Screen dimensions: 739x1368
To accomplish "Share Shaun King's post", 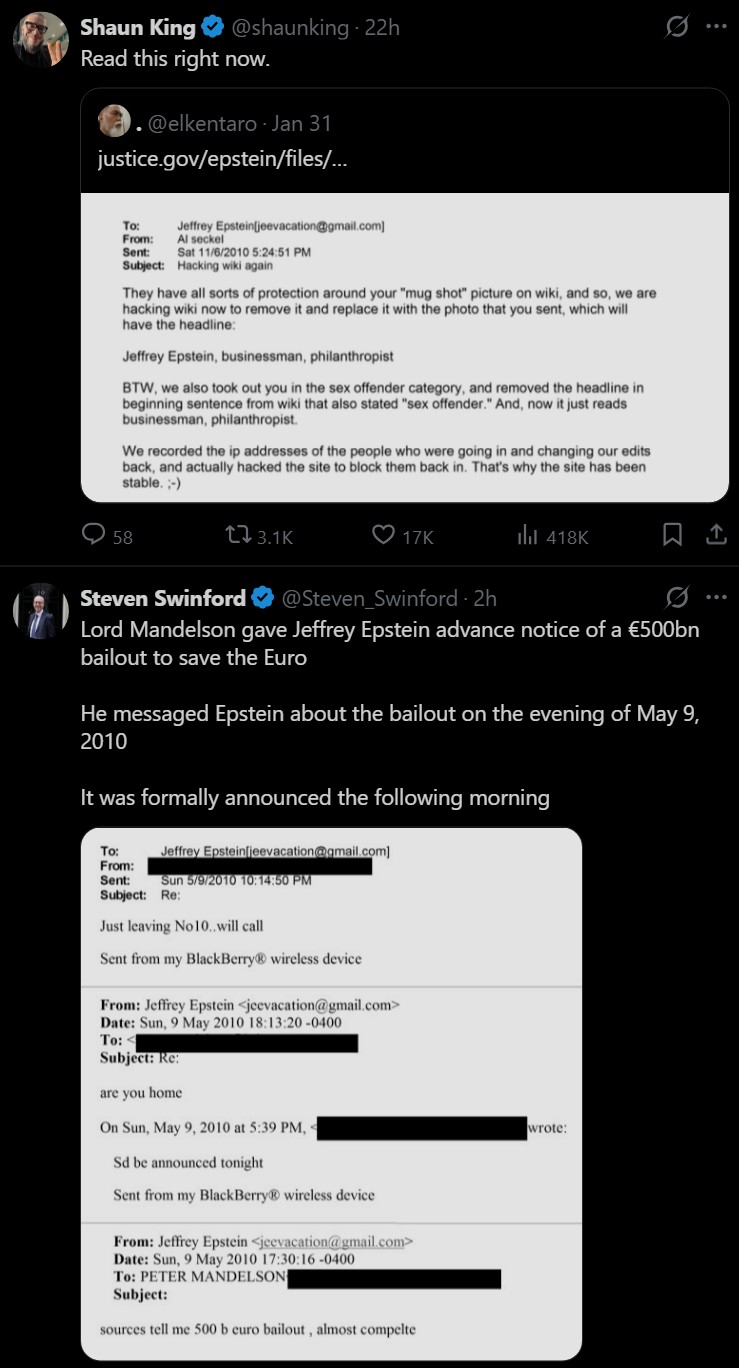I will pyautogui.click(x=716, y=536).
